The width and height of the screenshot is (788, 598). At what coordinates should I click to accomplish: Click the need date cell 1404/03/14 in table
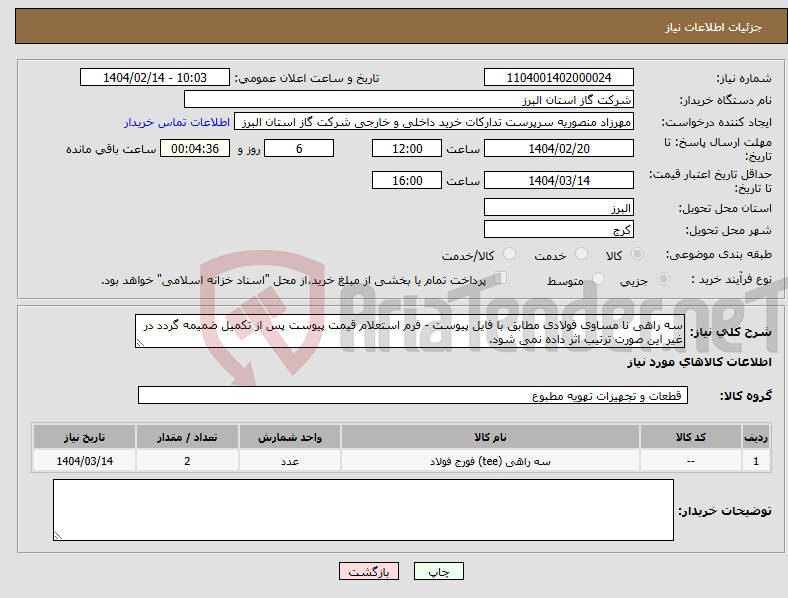point(84,461)
